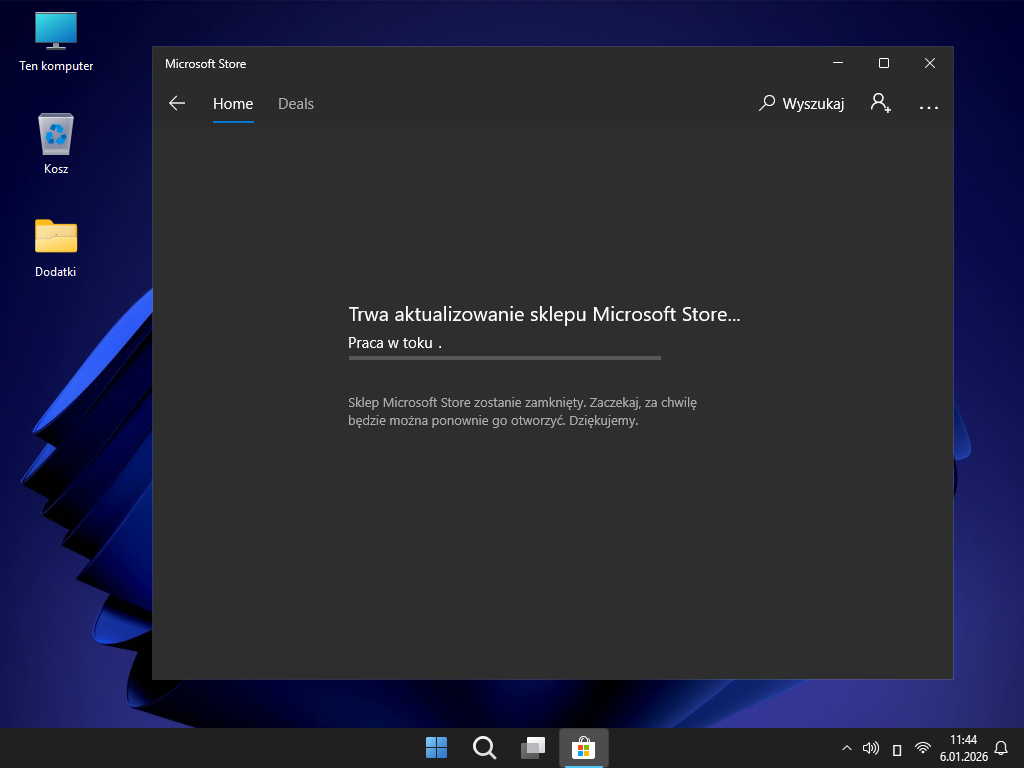Open the three-dot more options menu

pyautogui.click(x=928, y=105)
